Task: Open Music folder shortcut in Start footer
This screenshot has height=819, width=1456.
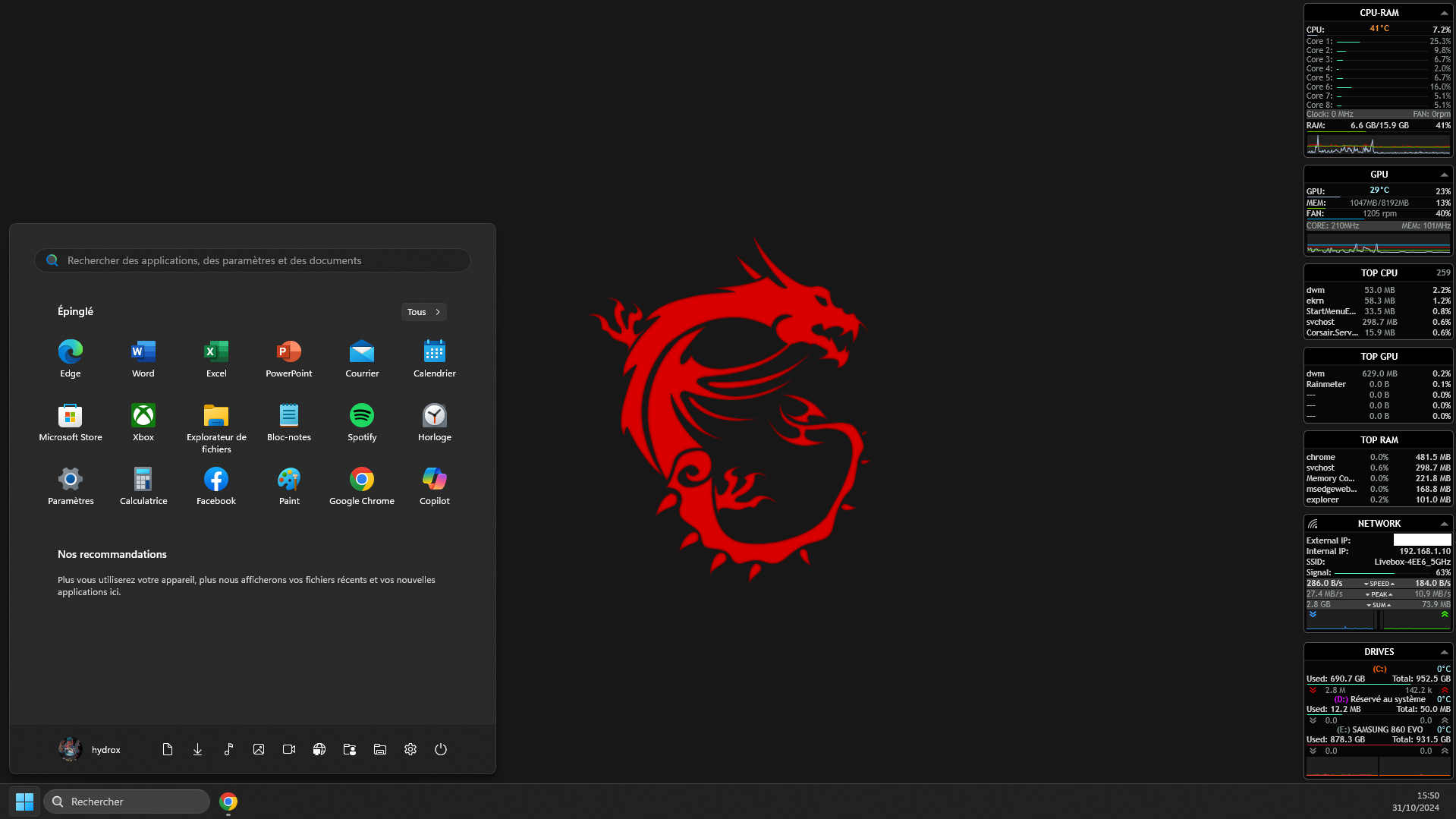Action: 228,749
